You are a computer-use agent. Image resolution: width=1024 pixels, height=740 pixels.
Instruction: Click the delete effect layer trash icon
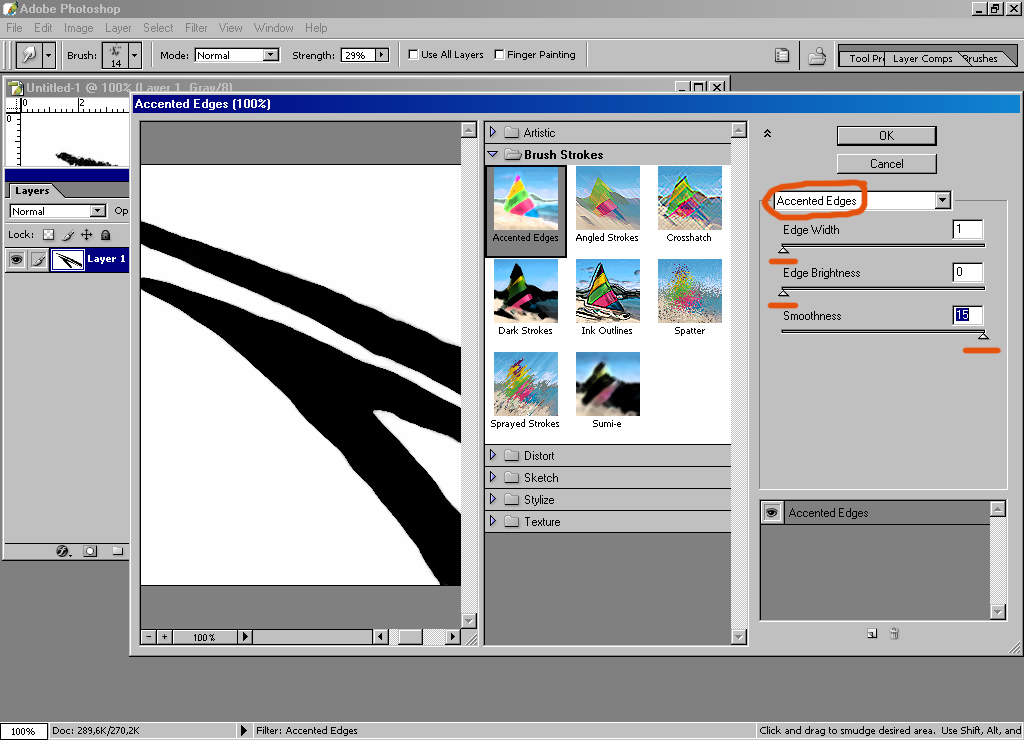point(895,633)
